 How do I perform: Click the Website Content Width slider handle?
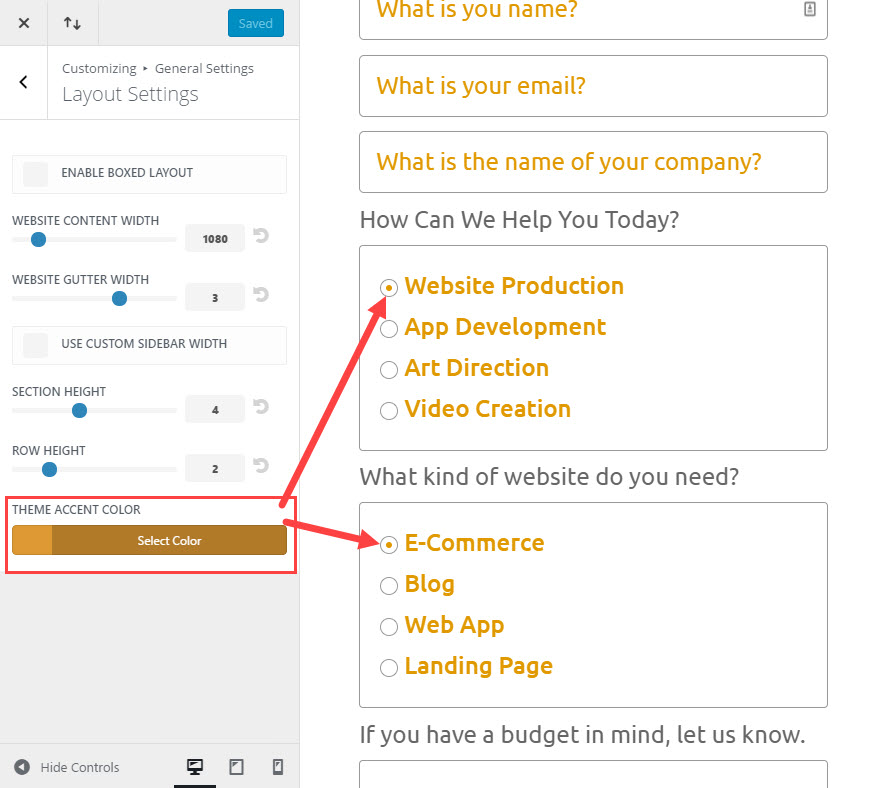[x=38, y=239]
